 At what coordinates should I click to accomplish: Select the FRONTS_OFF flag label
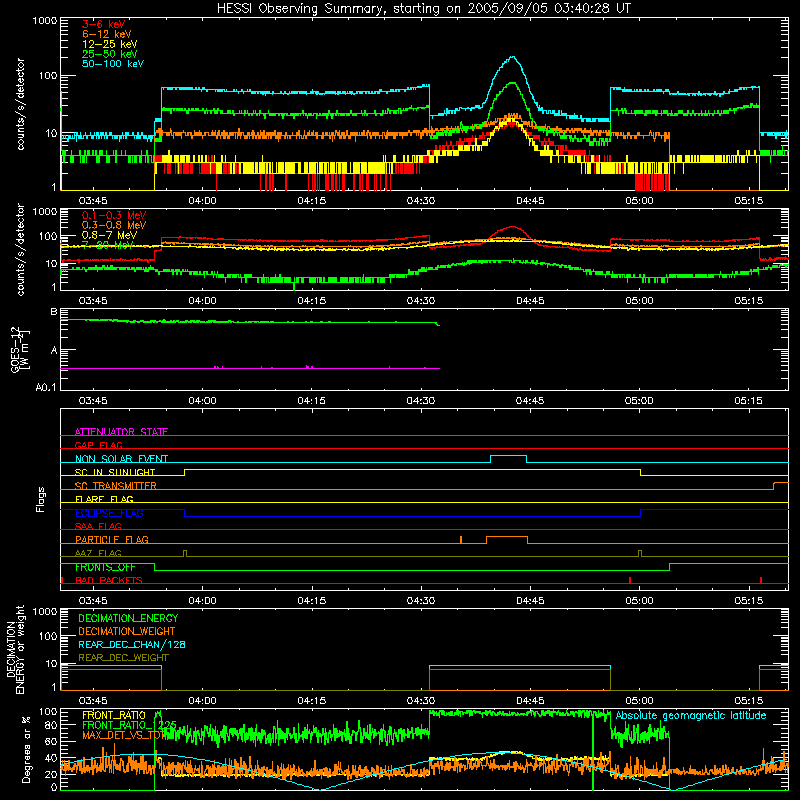(x=105, y=567)
